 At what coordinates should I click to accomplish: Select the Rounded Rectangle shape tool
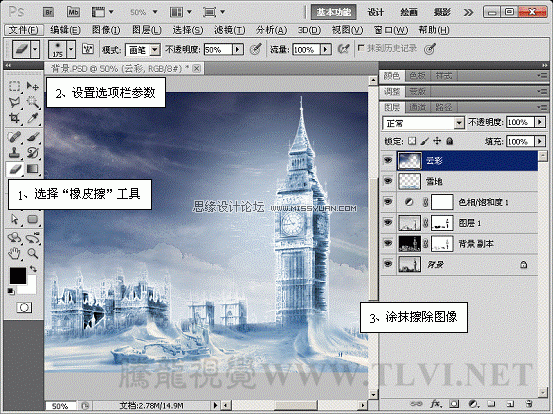tap(32, 219)
